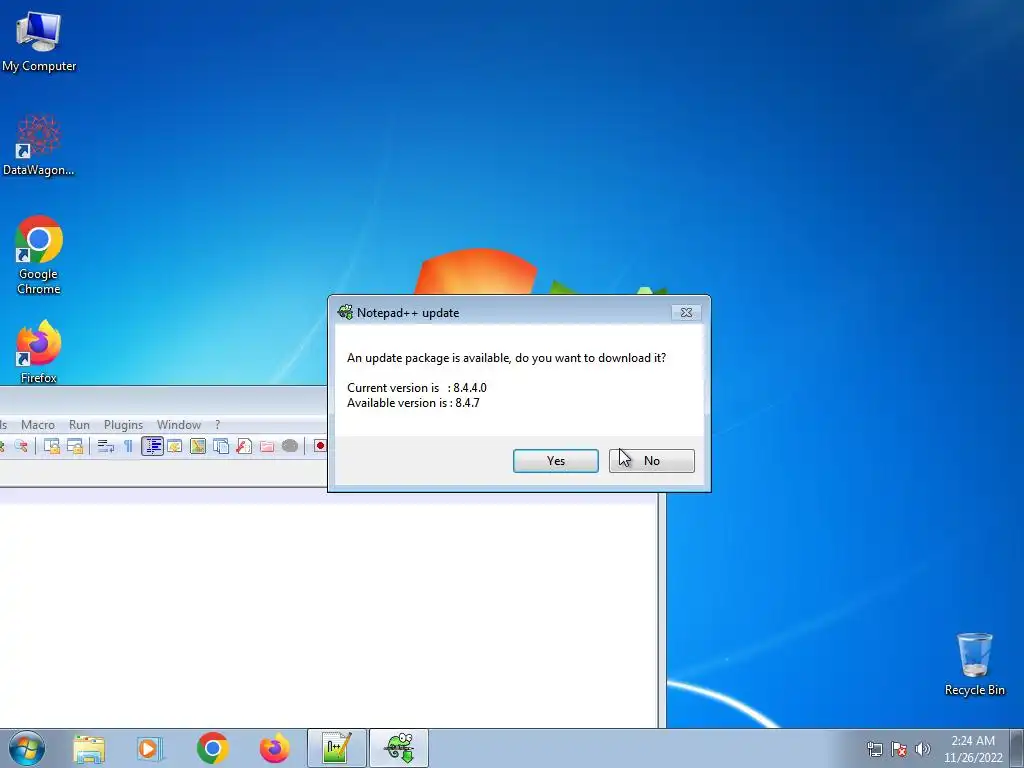Close the Notepad++ update dialog
1024x768 pixels.
[686, 313]
